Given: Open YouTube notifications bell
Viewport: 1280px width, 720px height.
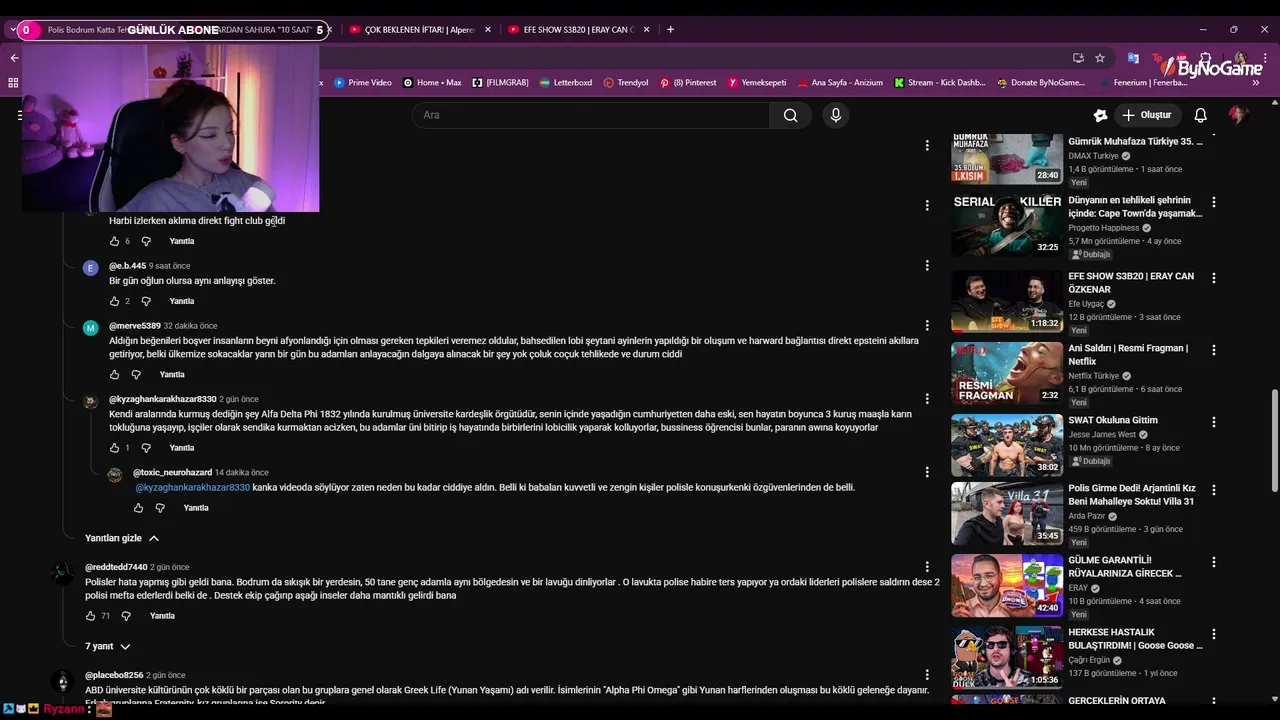Looking at the screenshot, I should (1200, 115).
